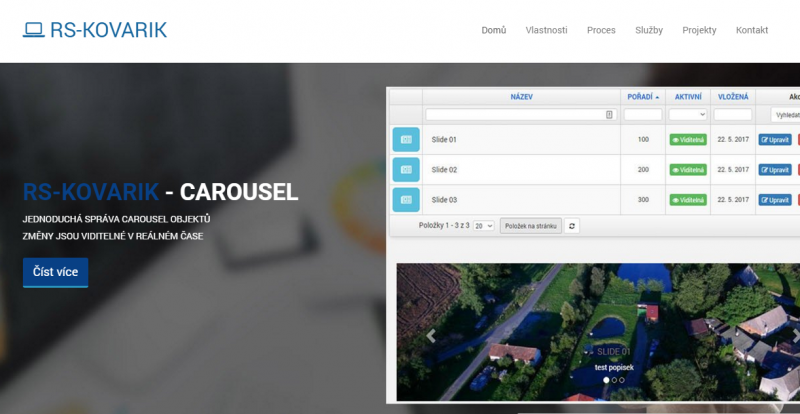The height and width of the screenshot is (414, 800).
Task: Click the RS-KOVARIK laptop logo icon
Action: click(x=34, y=30)
